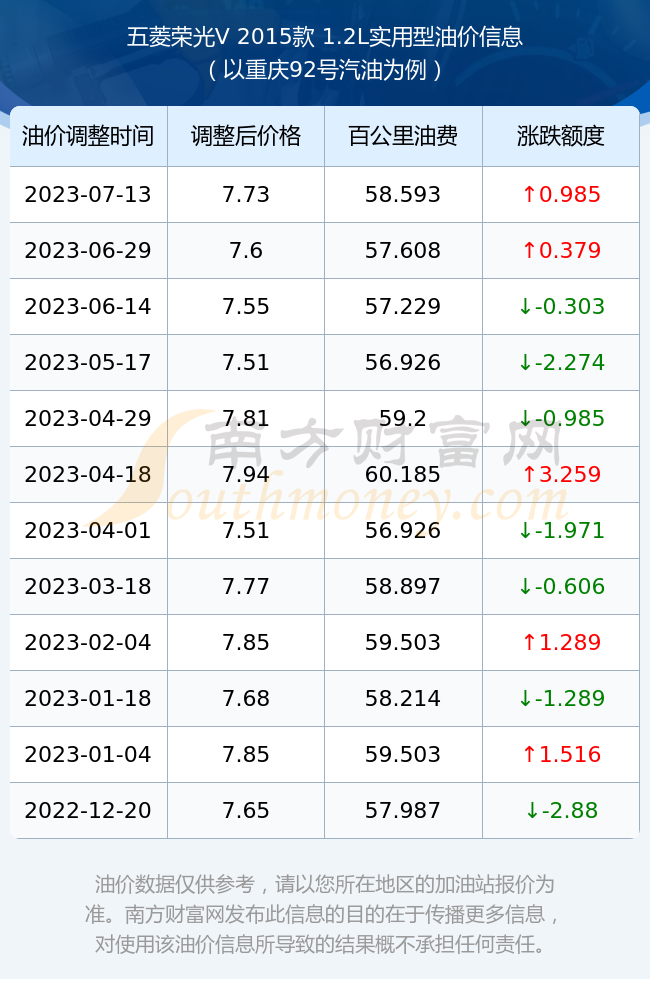Image resolution: width=650 pixels, height=1000 pixels.
Task: Click the 五菱荣光V title heading
Action: point(325,37)
